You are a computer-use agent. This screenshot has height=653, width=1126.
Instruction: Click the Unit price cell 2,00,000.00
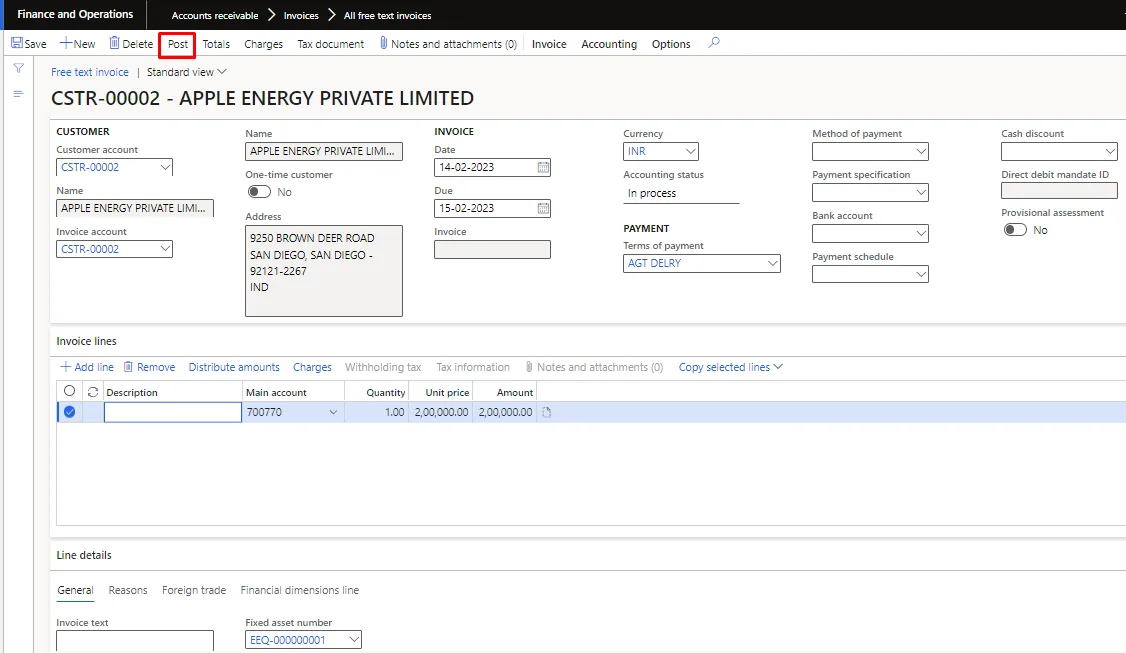tap(440, 412)
